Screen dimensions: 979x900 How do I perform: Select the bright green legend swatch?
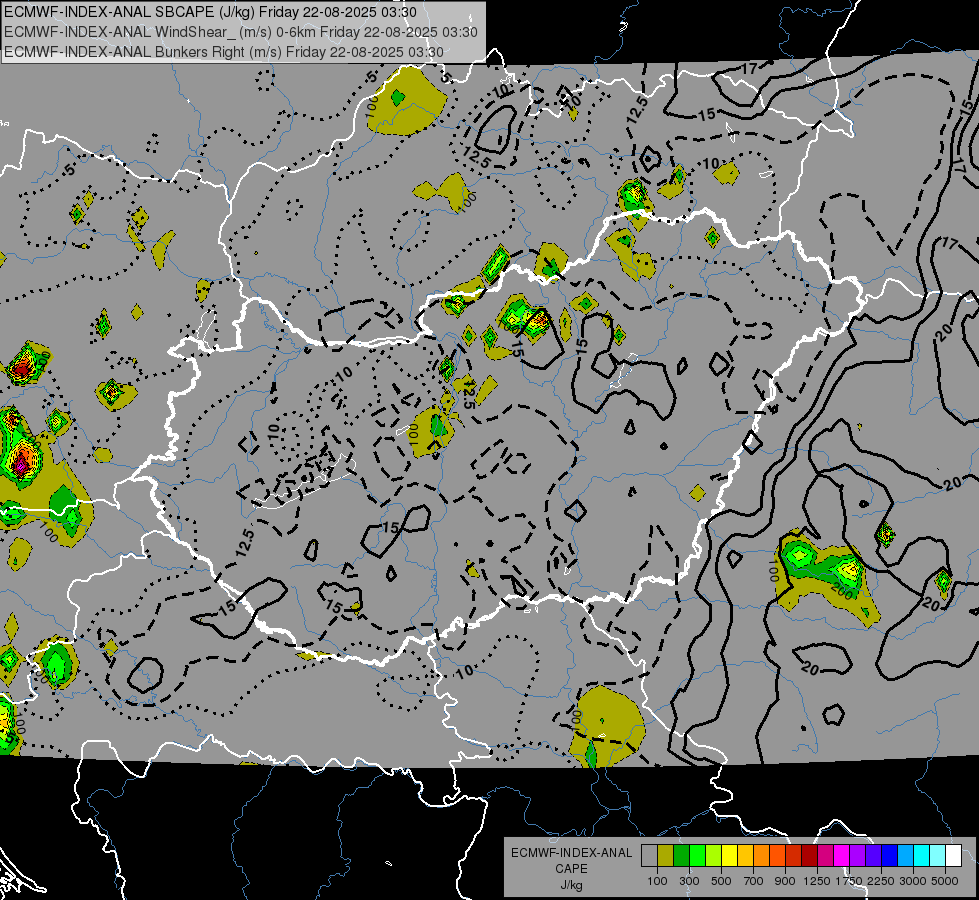tap(697, 856)
